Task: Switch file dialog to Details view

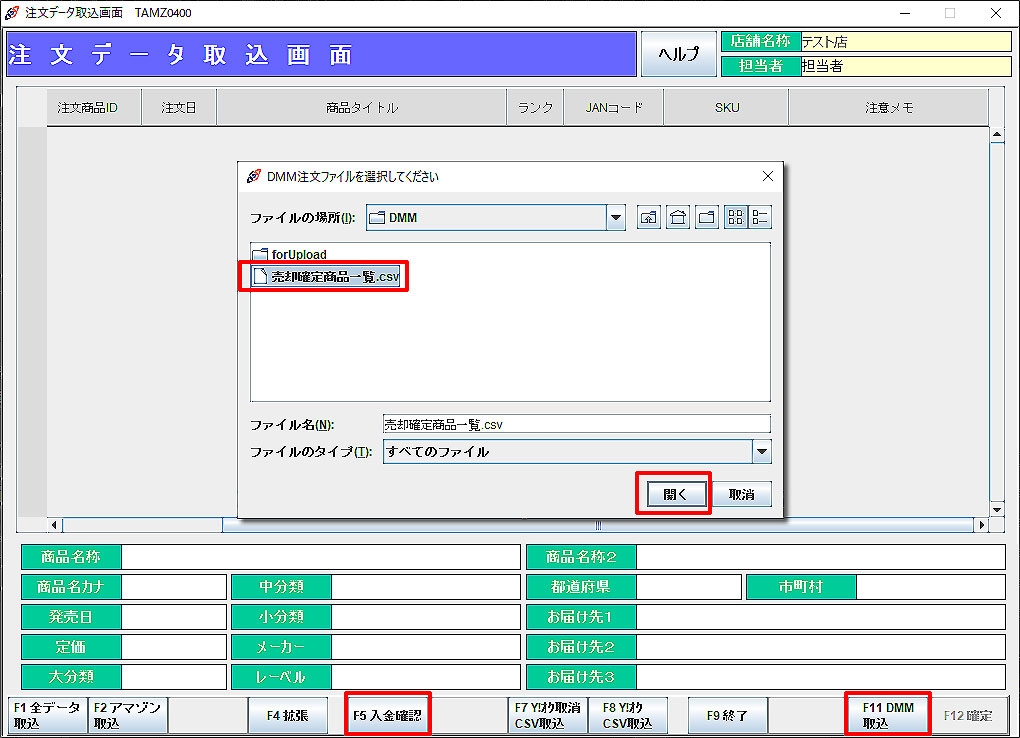Action: pos(760,217)
